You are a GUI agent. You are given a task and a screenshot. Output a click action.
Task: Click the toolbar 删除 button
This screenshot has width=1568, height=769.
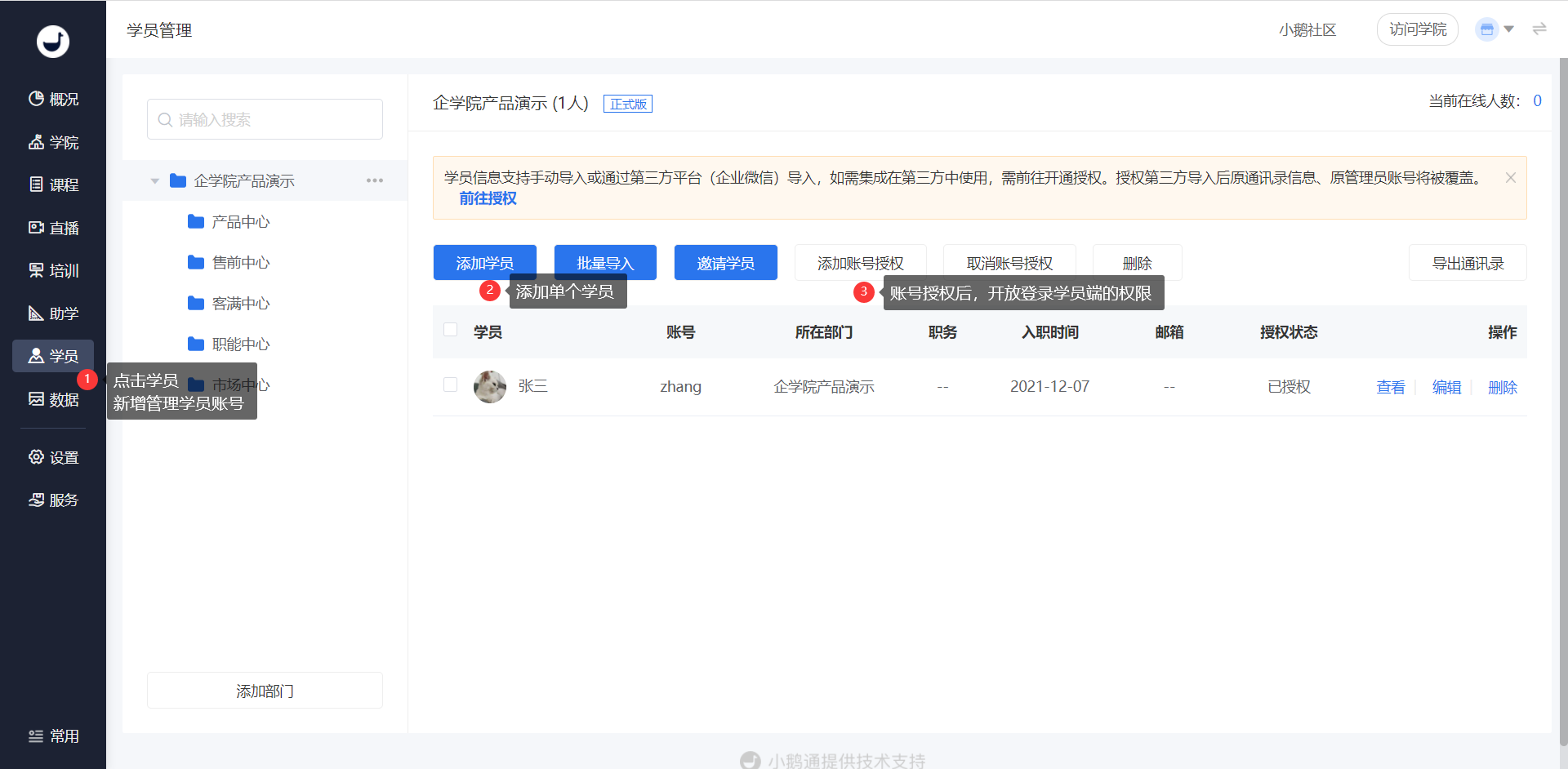point(1138,263)
